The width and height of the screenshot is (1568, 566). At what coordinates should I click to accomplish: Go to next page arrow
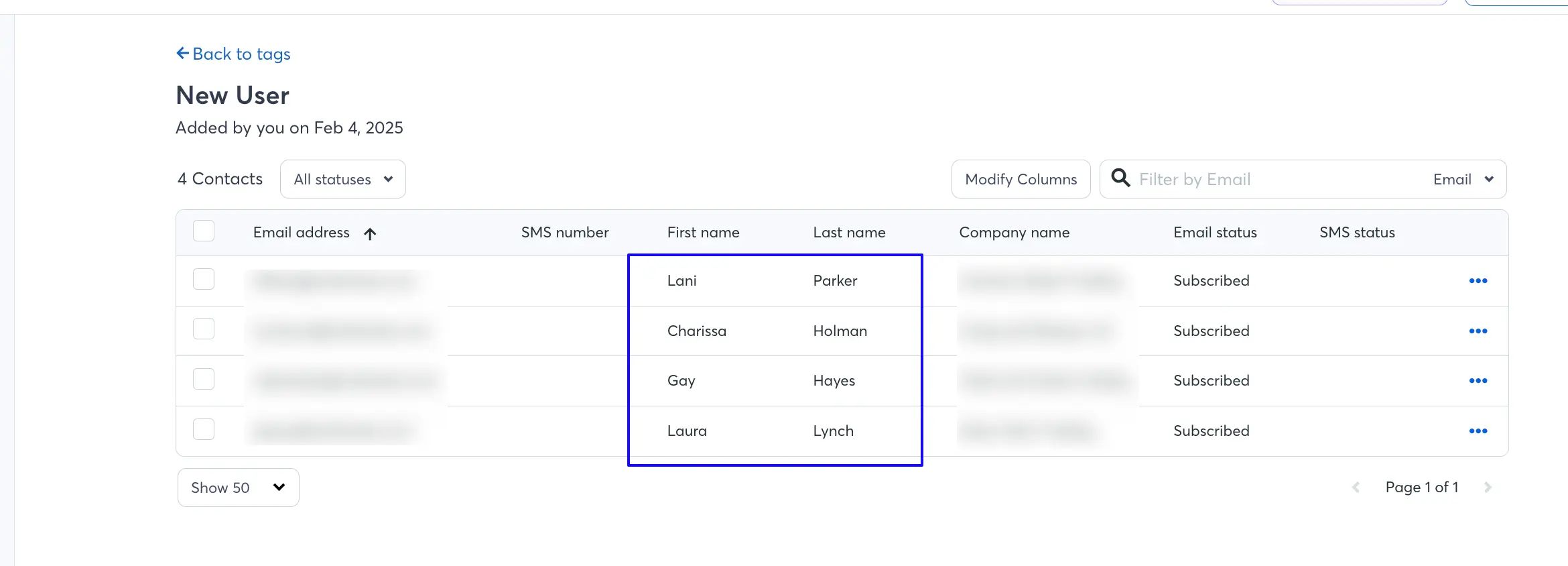pyautogui.click(x=1488, y=488)
